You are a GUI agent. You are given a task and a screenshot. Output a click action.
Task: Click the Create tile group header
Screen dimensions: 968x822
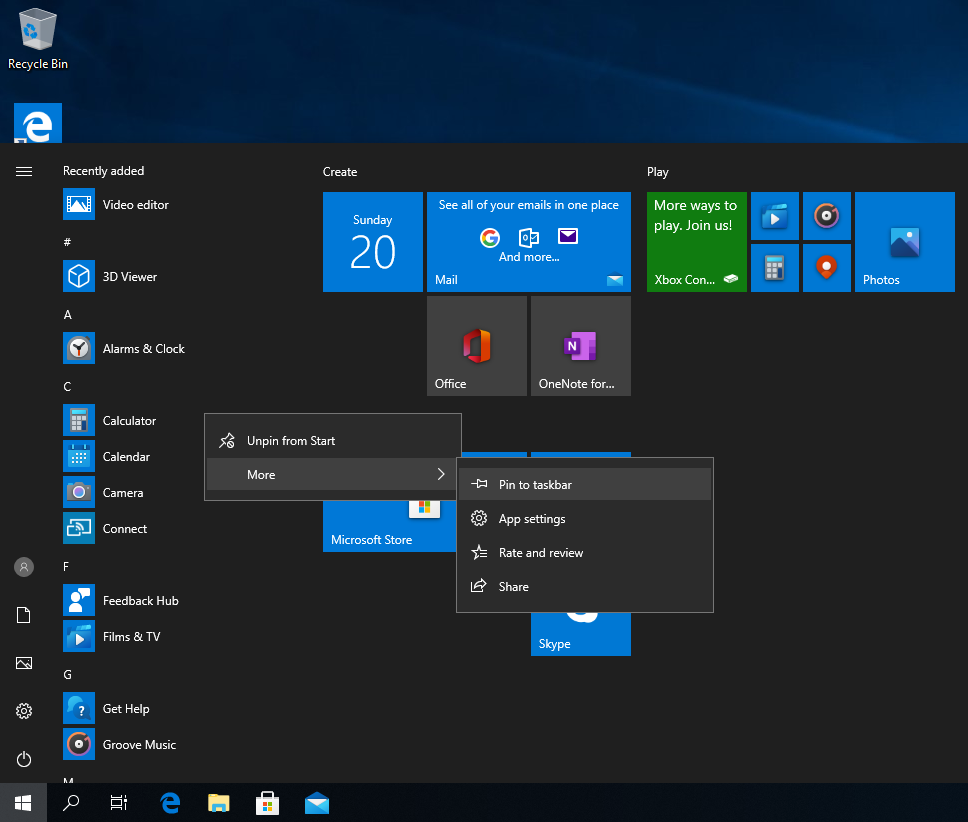tap(340, 172)
